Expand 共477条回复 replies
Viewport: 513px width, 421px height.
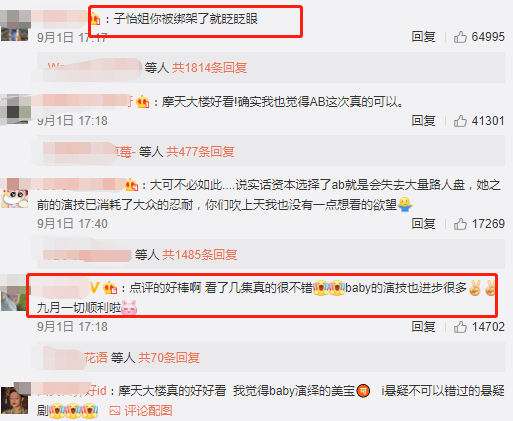[200, 152]
